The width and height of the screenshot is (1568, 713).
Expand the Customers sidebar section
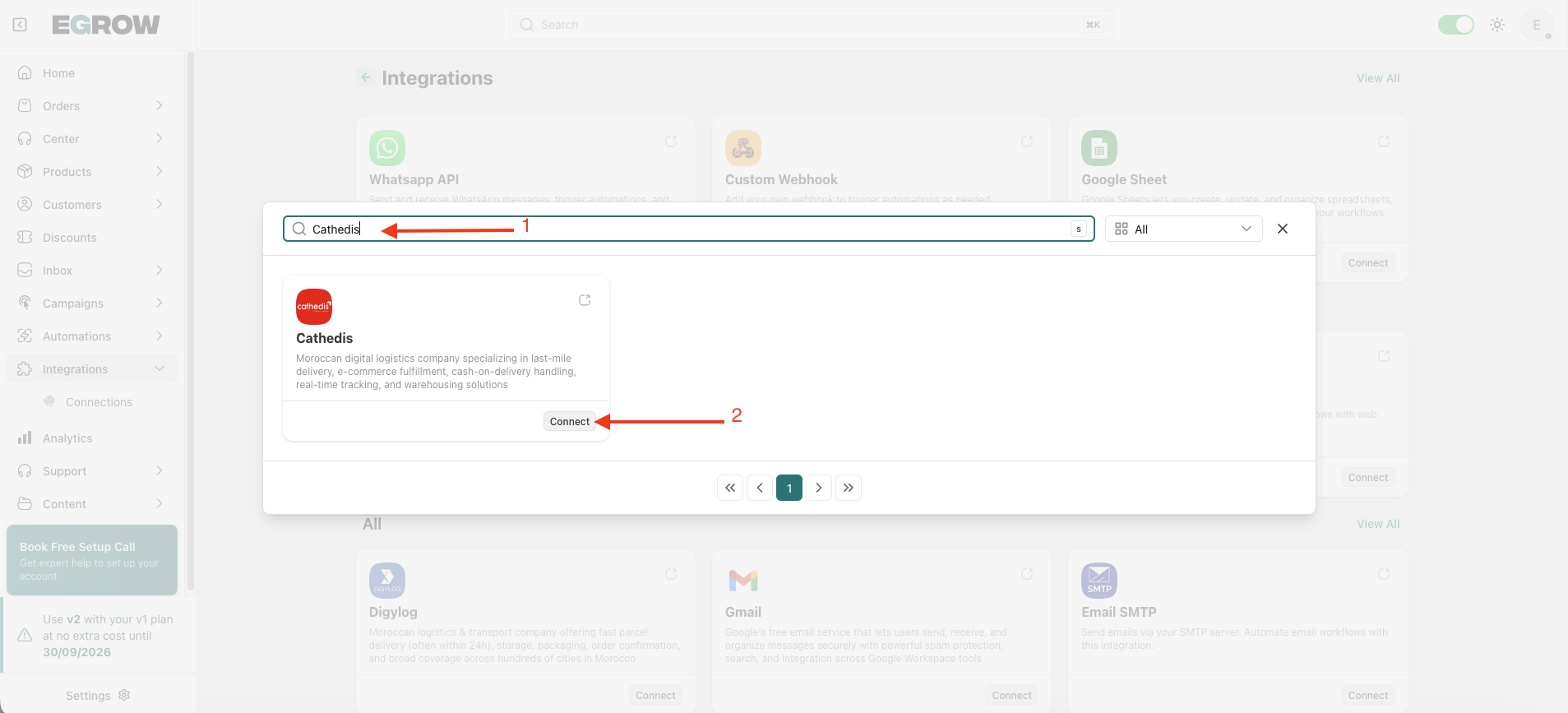tap(160, 204)
